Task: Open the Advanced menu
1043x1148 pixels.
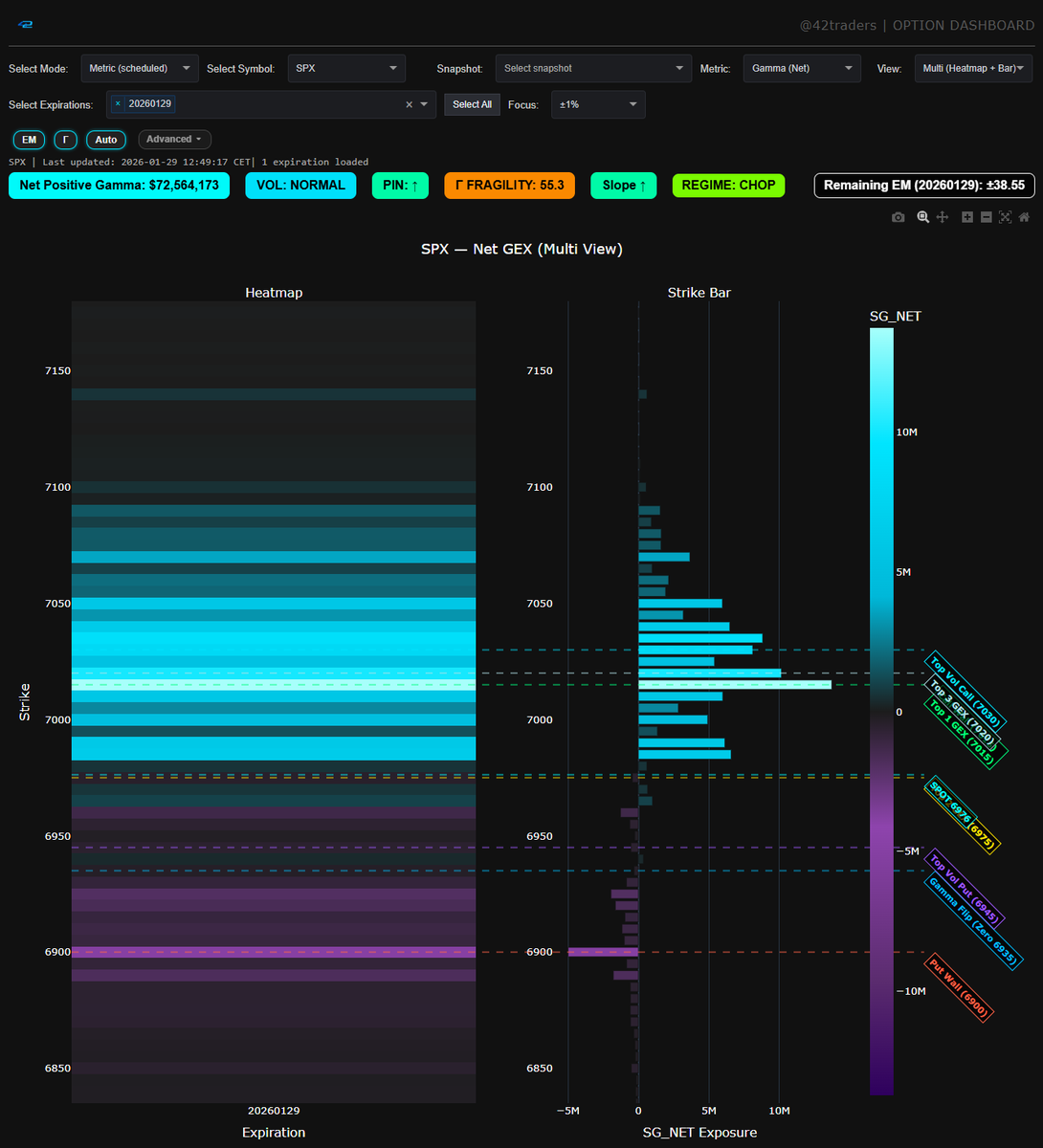Action: pyautogui.click(x=174, y=139)
